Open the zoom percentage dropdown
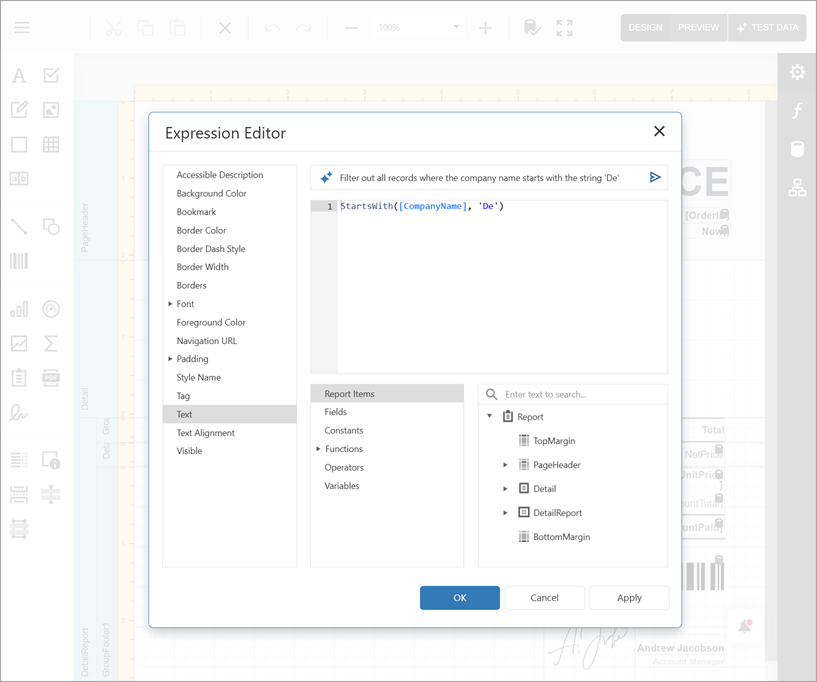 point(455,27)
